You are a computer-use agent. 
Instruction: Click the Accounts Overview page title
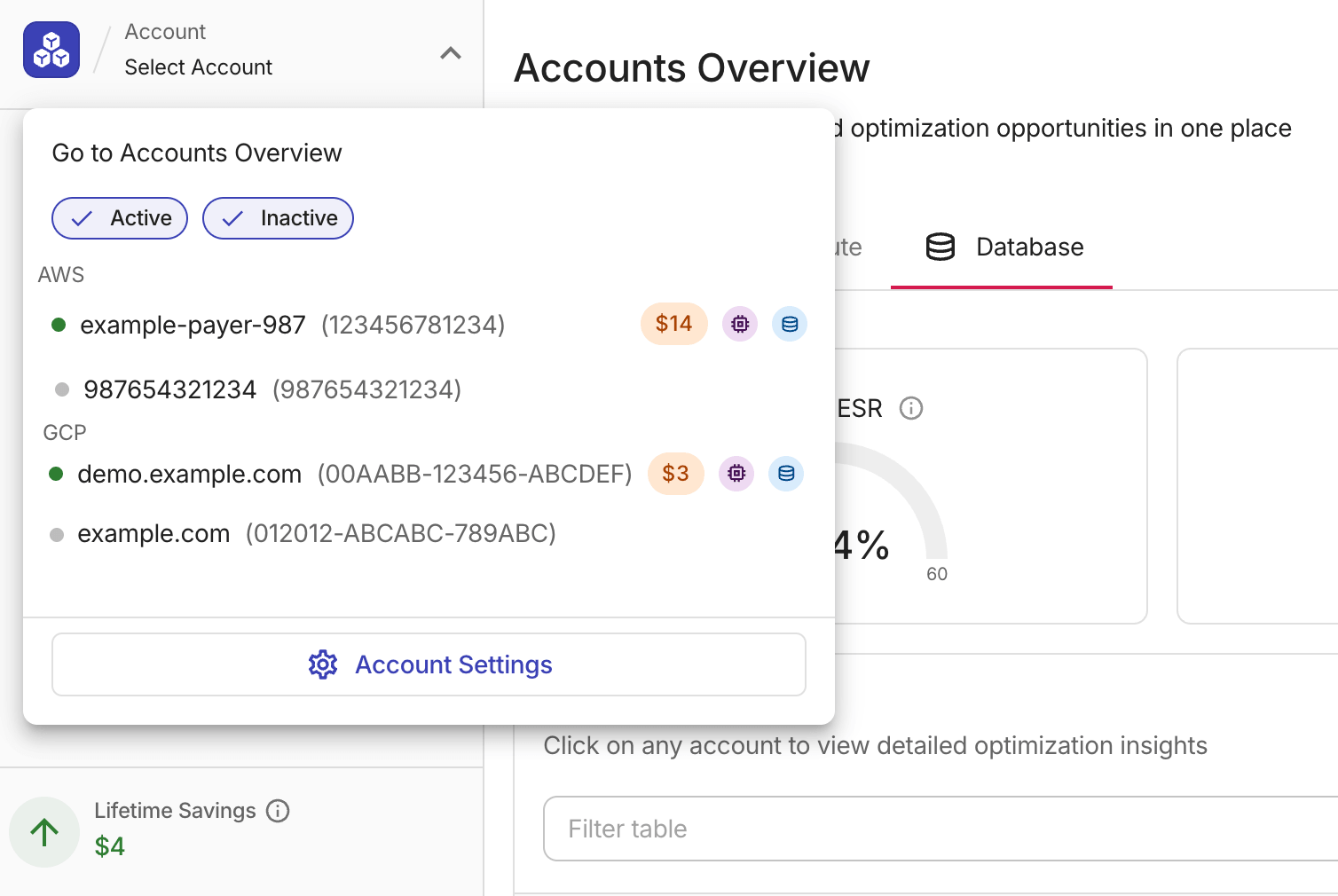point(692,68)
